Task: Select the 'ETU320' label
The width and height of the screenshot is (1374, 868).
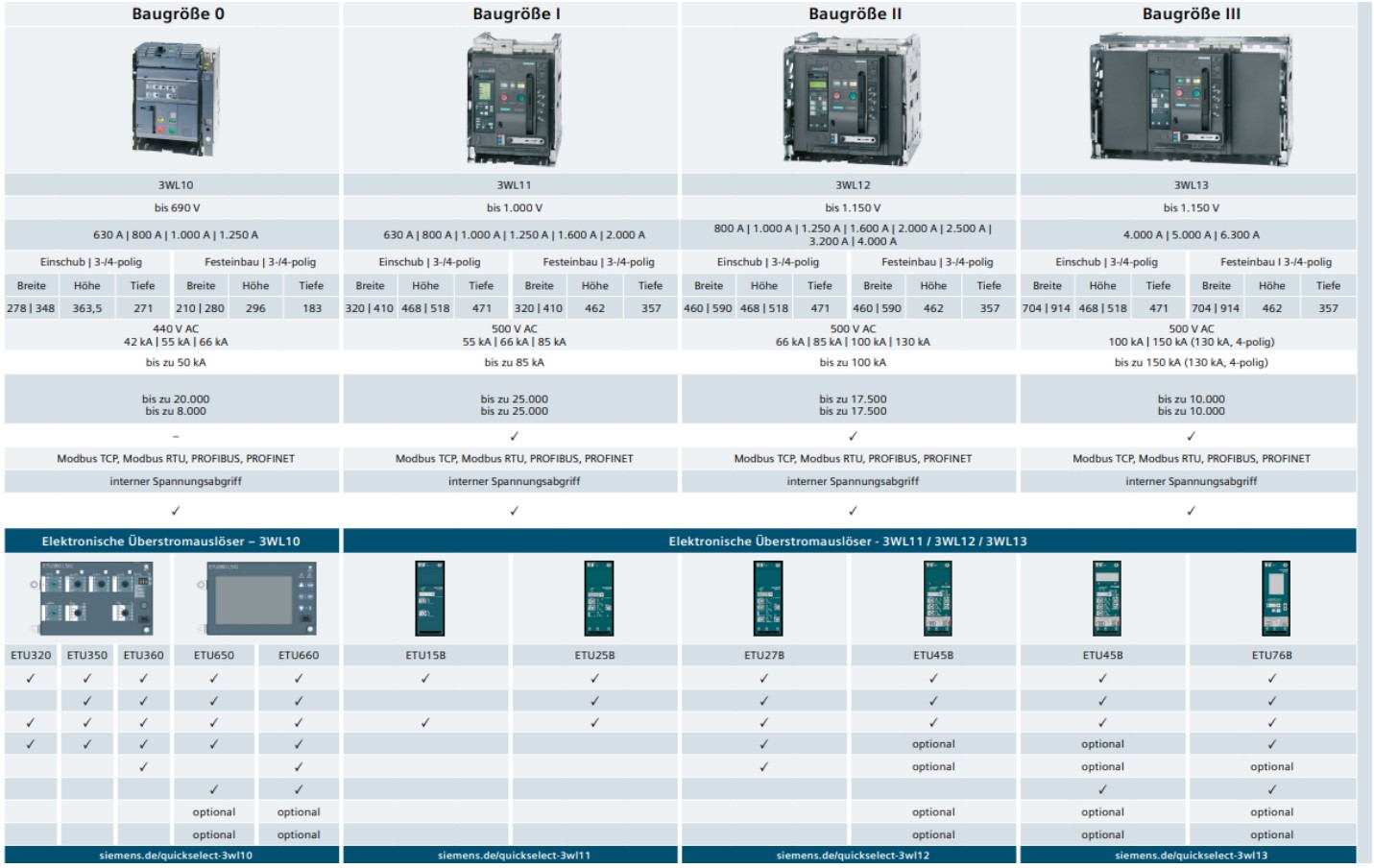Action: coord(31,656)
